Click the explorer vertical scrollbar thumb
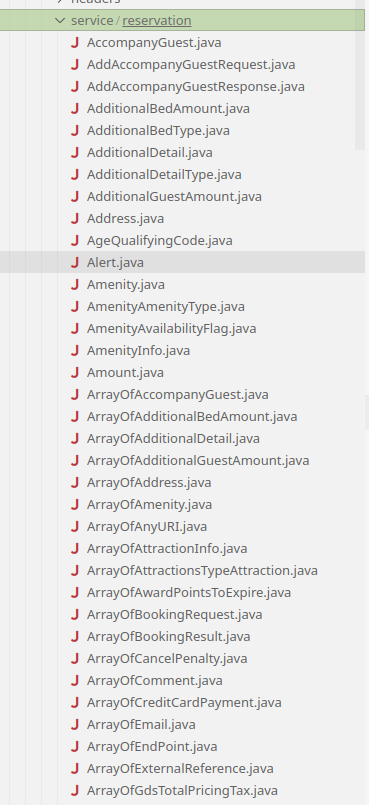The width and height of the screenshot is (369, 805). coord(360,75)
